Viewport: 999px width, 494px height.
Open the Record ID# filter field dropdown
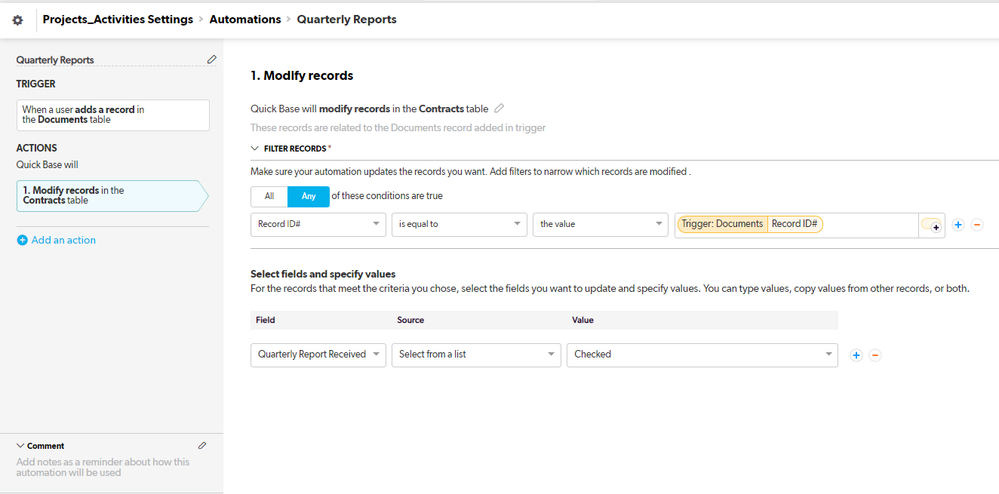[x=318, y=224]
